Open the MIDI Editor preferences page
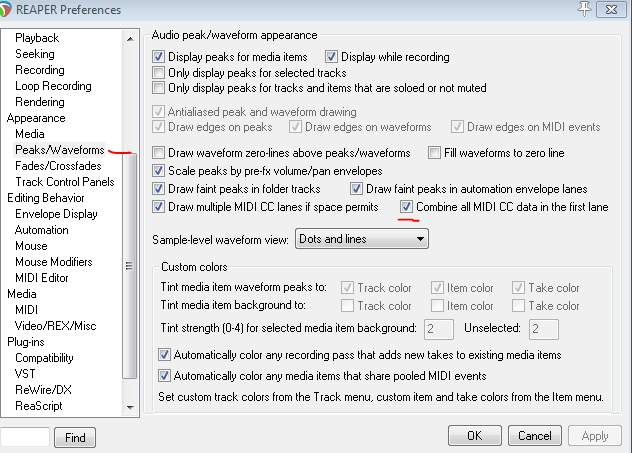Viewport: 632px width, 453px height. 42,278
